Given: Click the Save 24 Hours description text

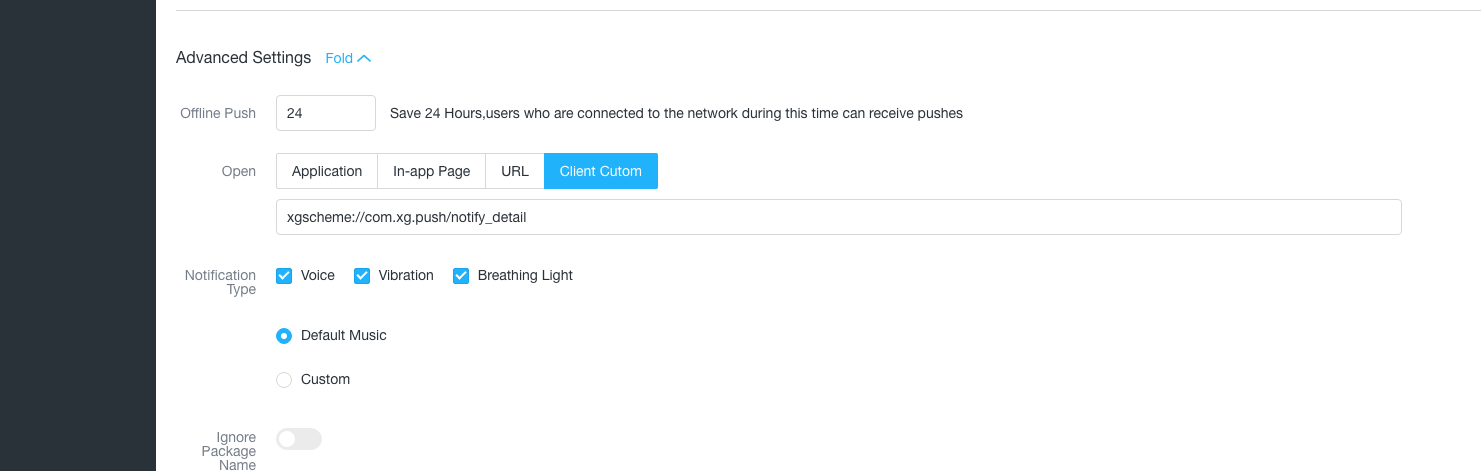Looking at the screenshot, I should (676, 113).
